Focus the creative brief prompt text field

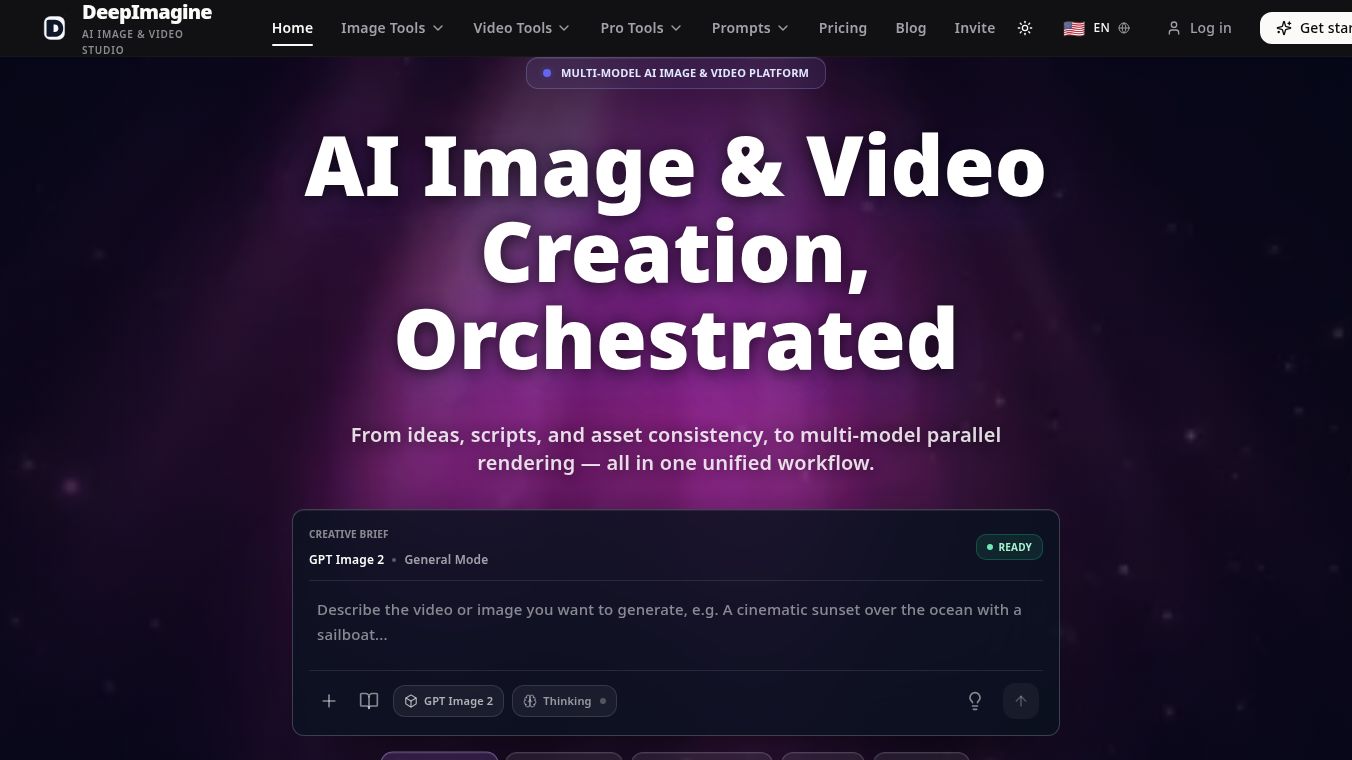tap(676, 622)
